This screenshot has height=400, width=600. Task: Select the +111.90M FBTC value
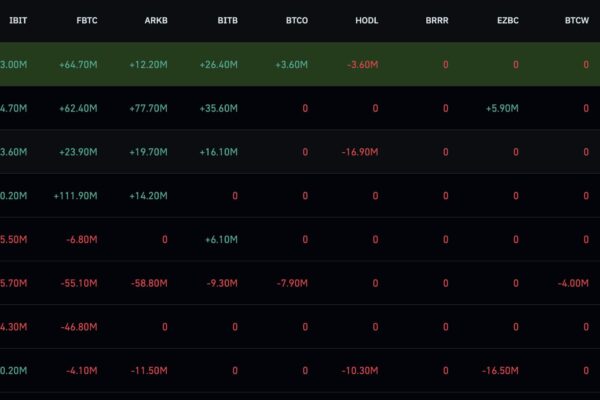tap(75, 196)
